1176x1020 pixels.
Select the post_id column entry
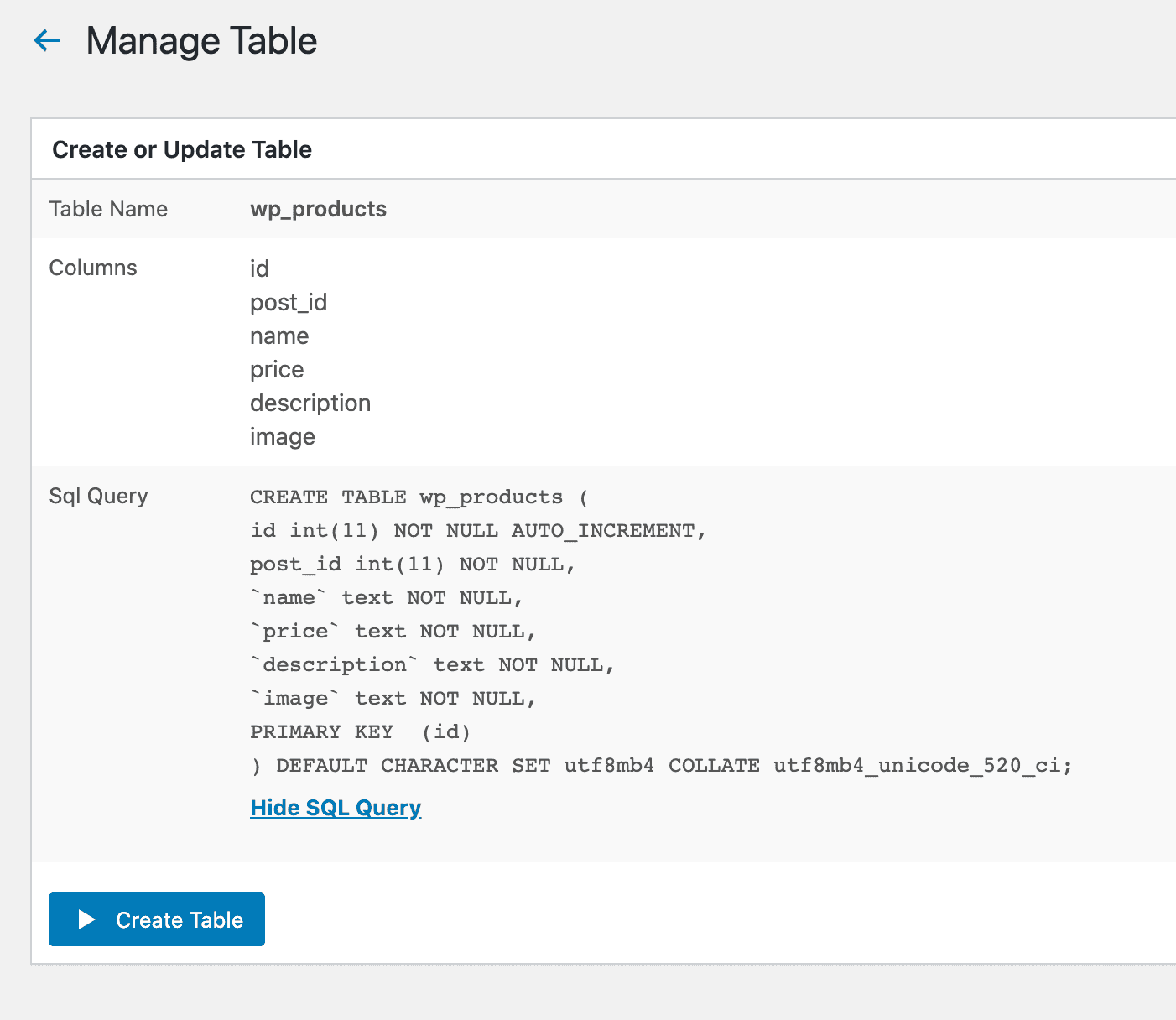(289, 302)
